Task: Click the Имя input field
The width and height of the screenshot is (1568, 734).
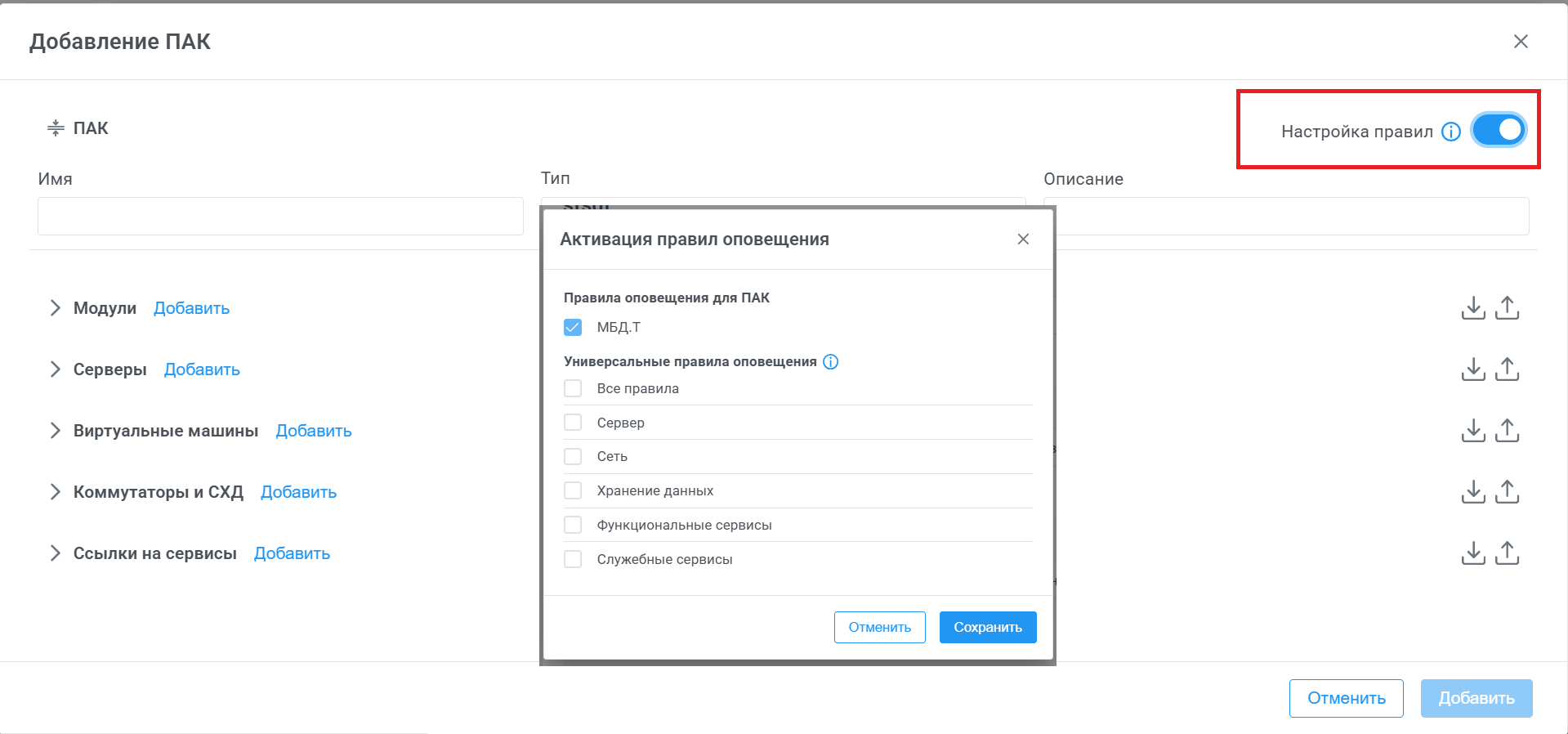Action: 280,217
